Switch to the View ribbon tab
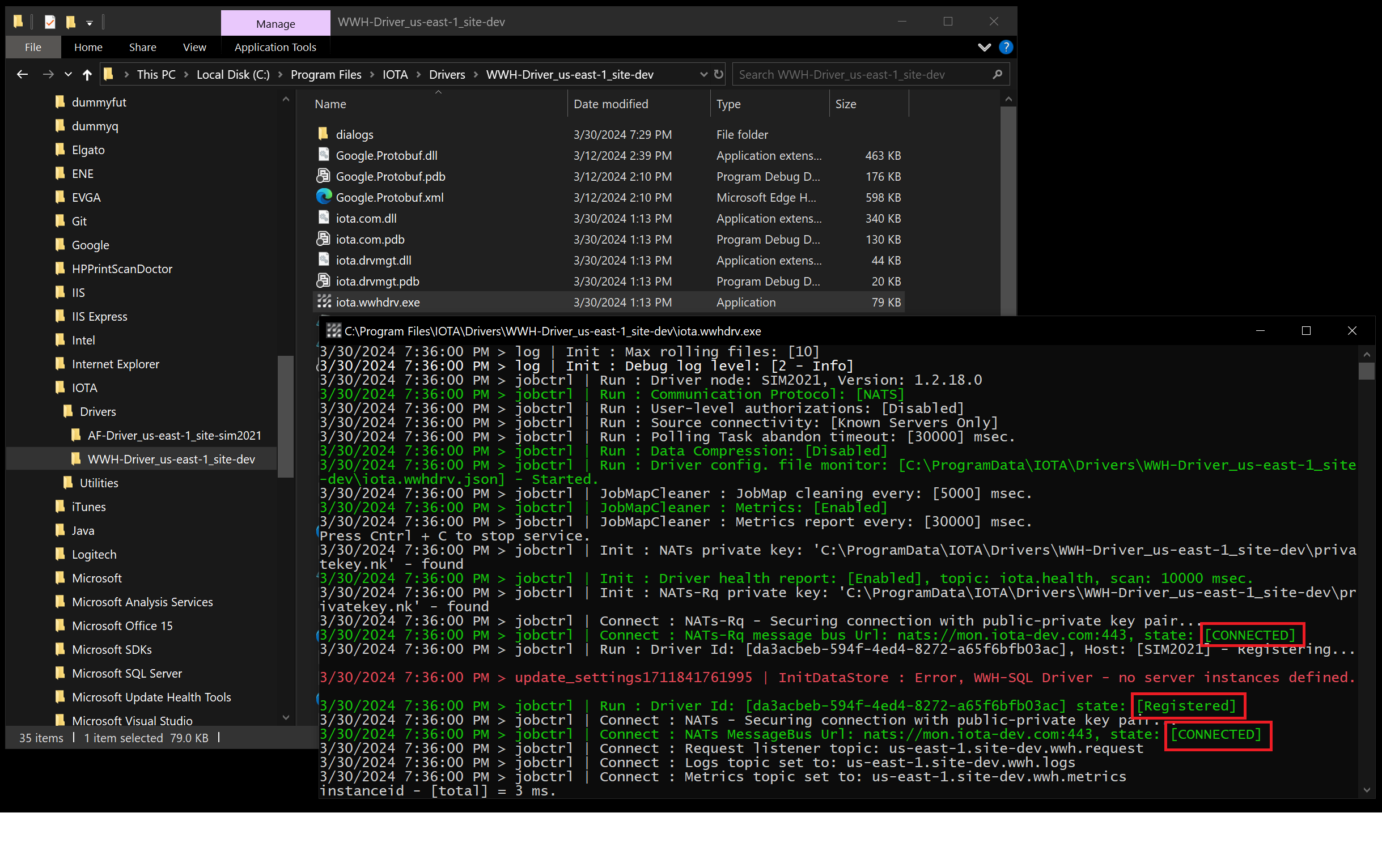The height and width of the screenshot is (868, 1382). tap(194, 47)
